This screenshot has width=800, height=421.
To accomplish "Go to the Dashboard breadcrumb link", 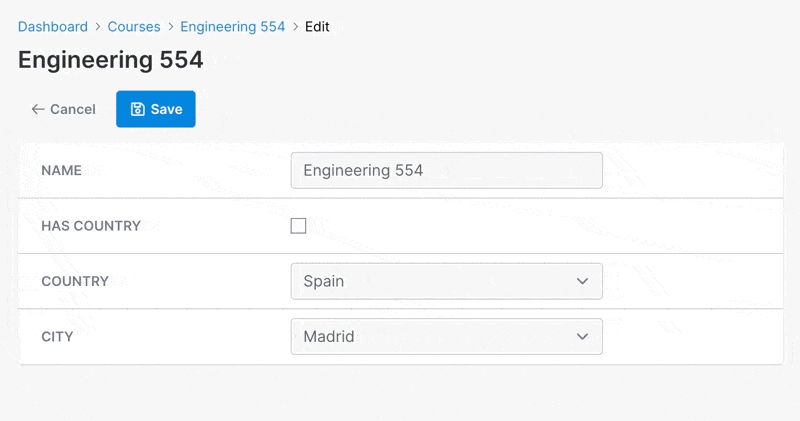I will tap(53, 27).
